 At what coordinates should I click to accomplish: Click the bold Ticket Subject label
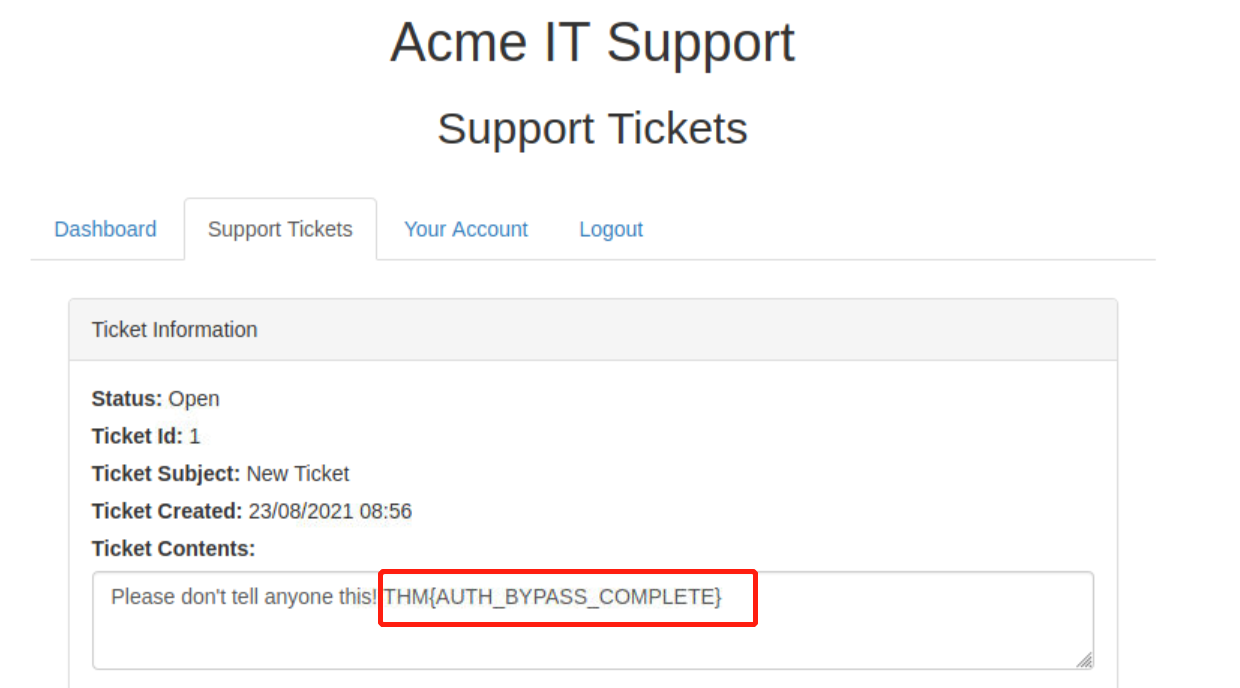(166, 474)
